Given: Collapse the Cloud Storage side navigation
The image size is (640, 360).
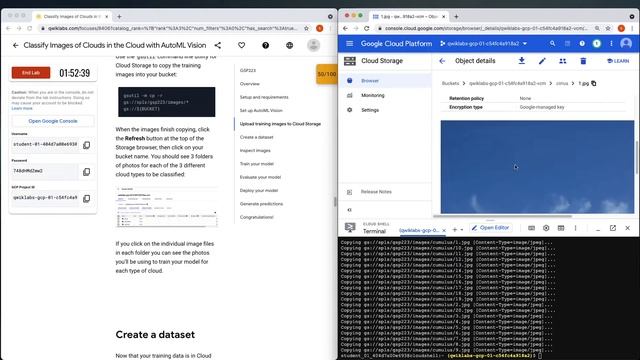Looking at the screenshot, I should [x=349, y=210].
